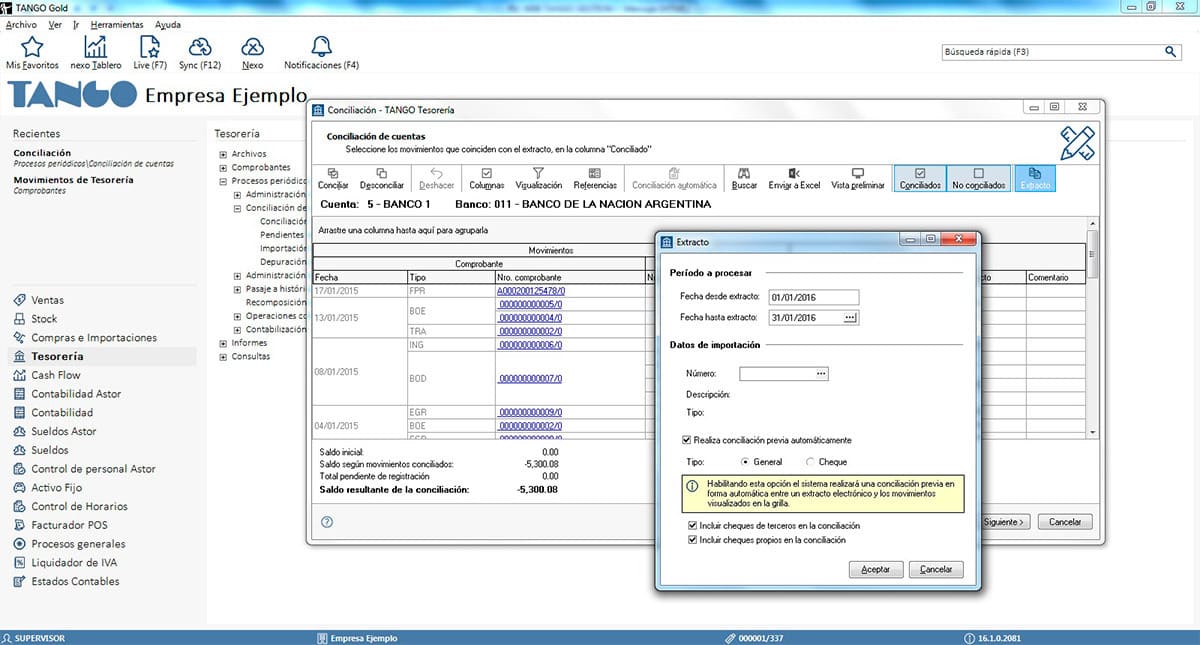The image size is (1200, 645).
Task: Expand the Pasaje a histórico node
Action: [x=238, y=289]
